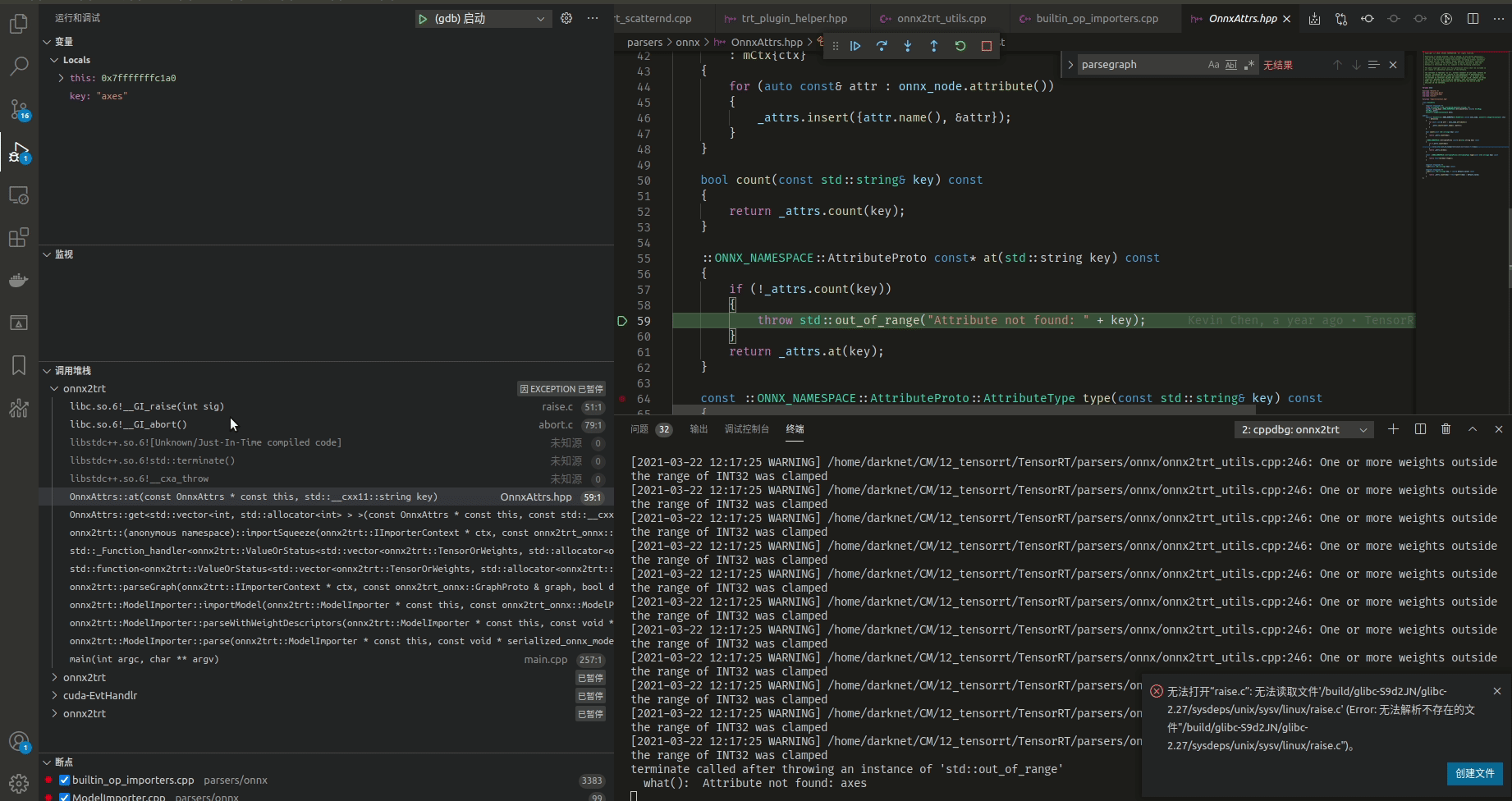Image resolution: width=1512 pixels, height=801 pixels.
Task: Open the Search view in the activity bar
Action: pos(18,66)
